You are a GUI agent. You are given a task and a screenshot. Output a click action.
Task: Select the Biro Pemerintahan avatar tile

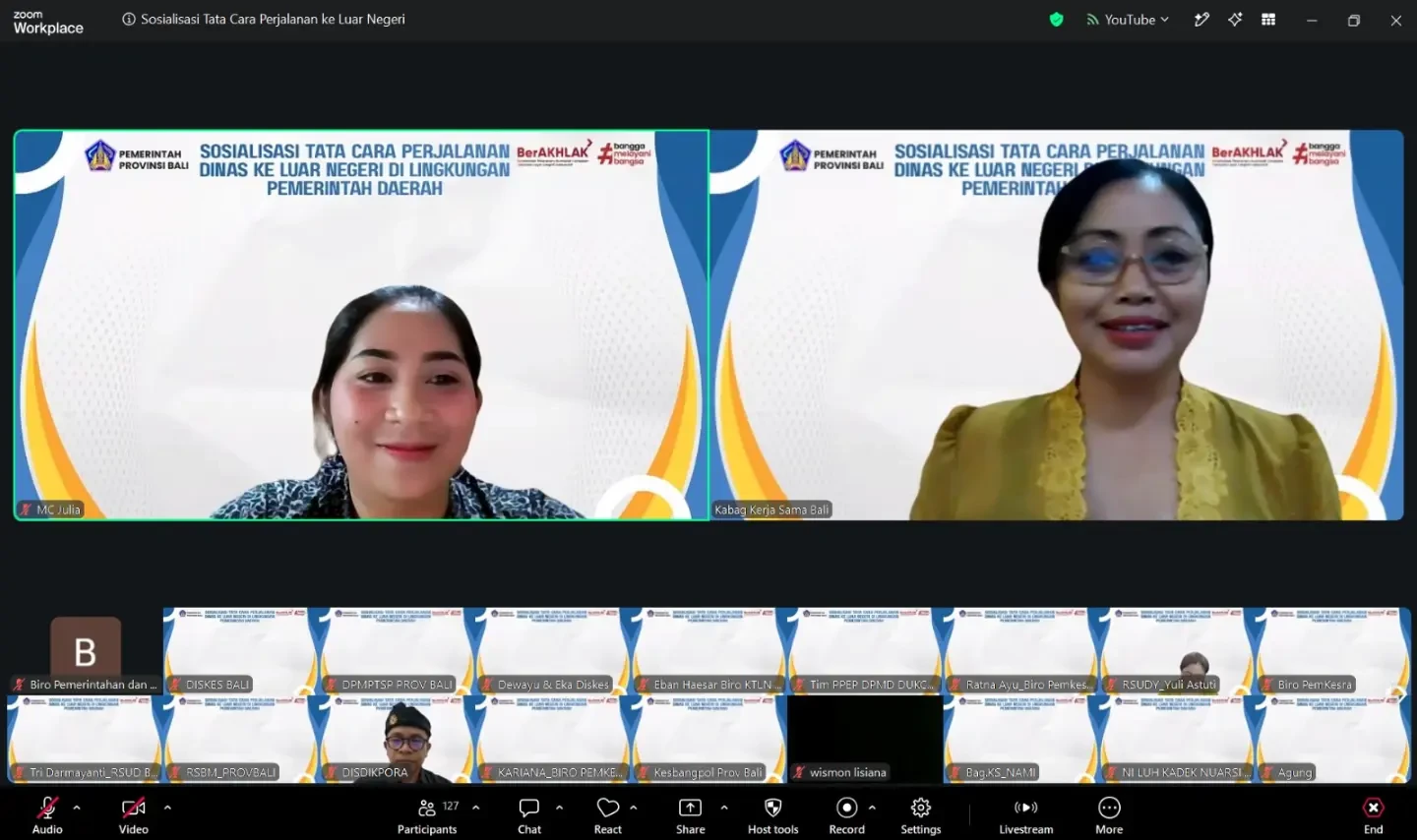click(x=86, y=651)
